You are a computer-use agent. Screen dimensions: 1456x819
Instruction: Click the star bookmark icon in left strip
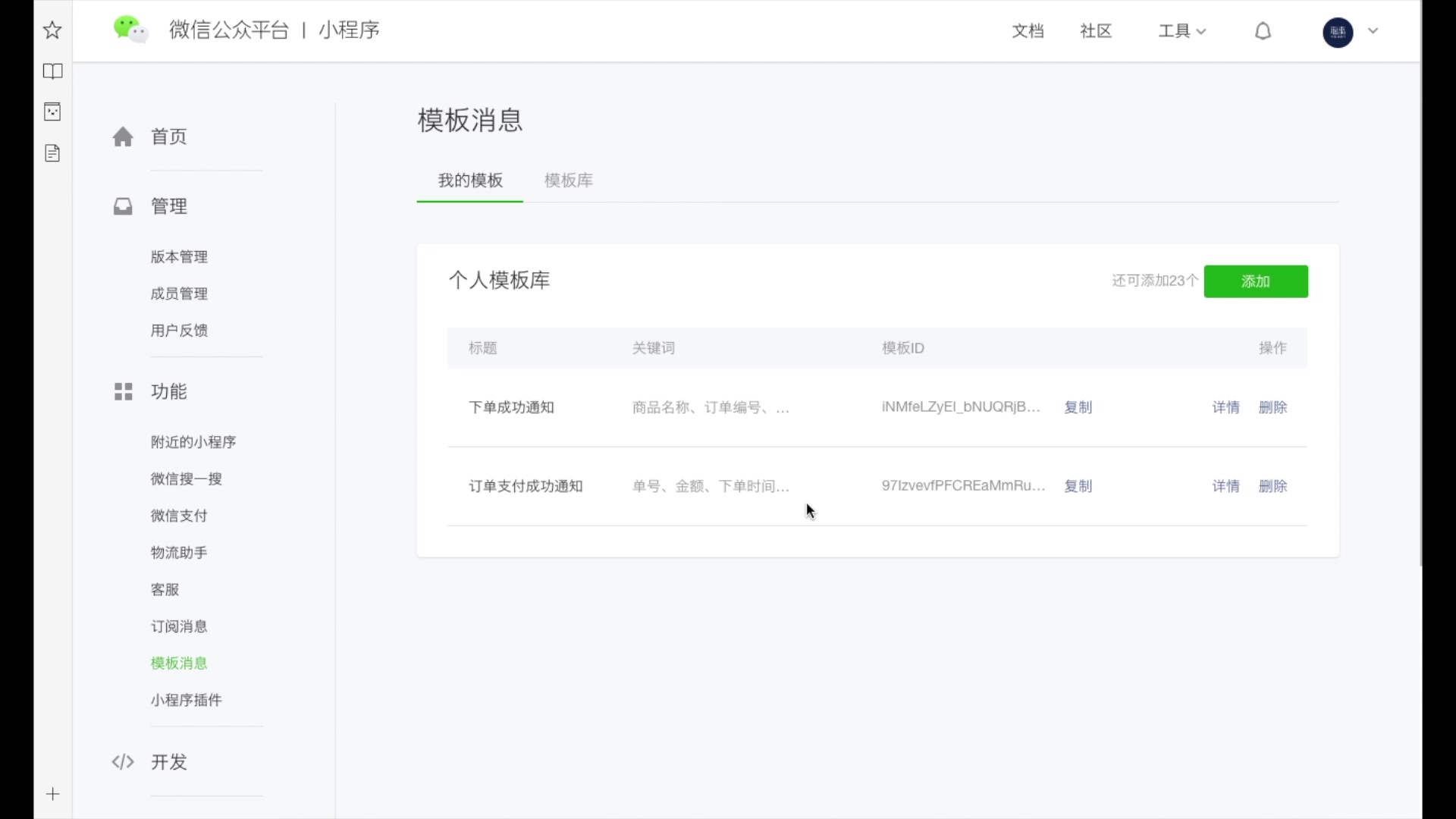[52, 30]
